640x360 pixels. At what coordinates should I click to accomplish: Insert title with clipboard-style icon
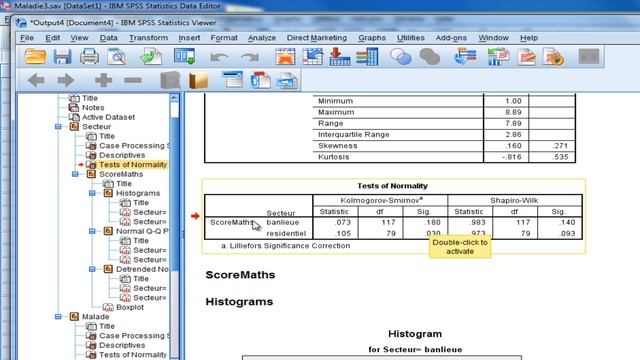coord(260,80)
